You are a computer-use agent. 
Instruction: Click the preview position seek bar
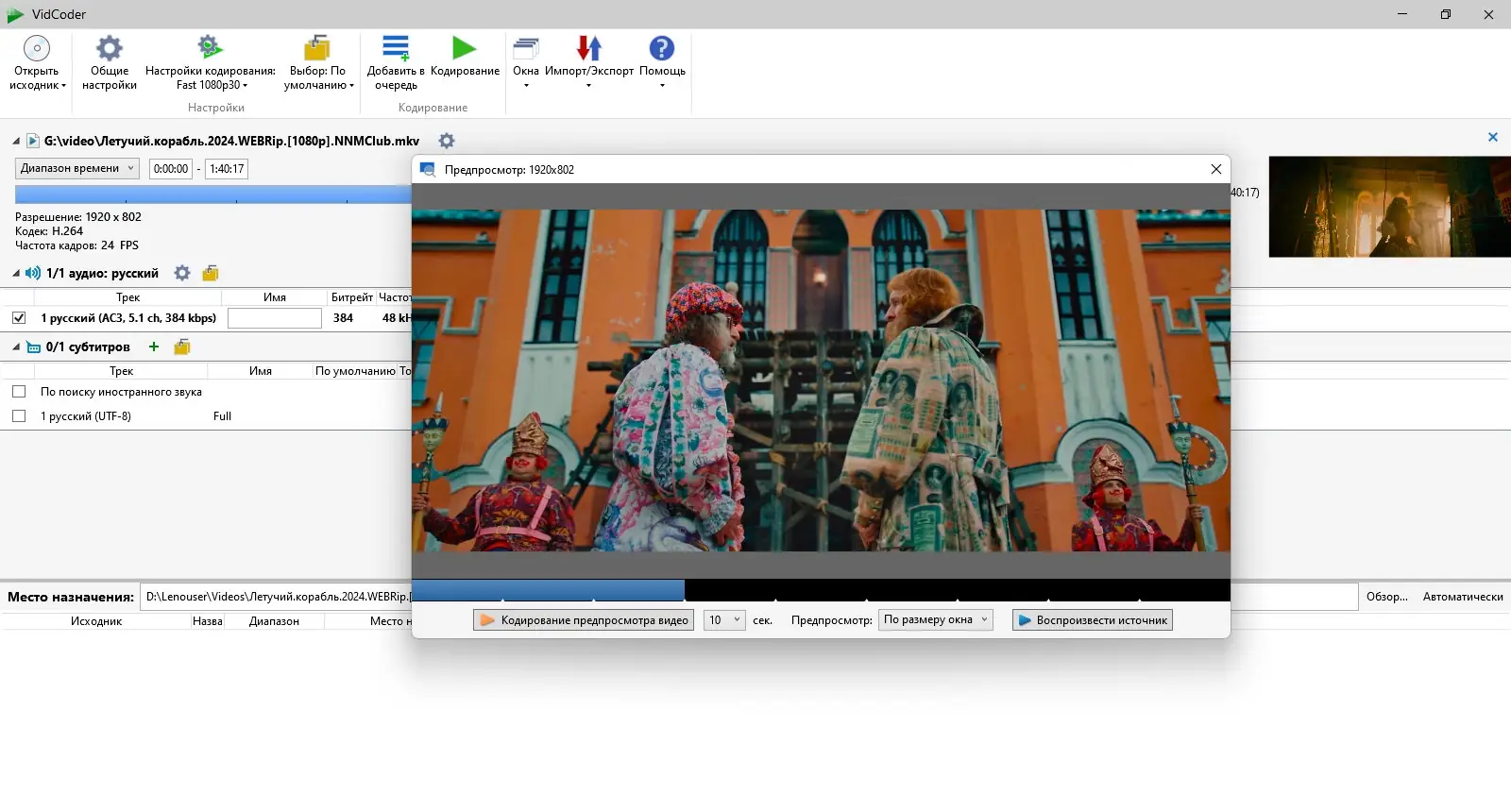tap(820, 591)
